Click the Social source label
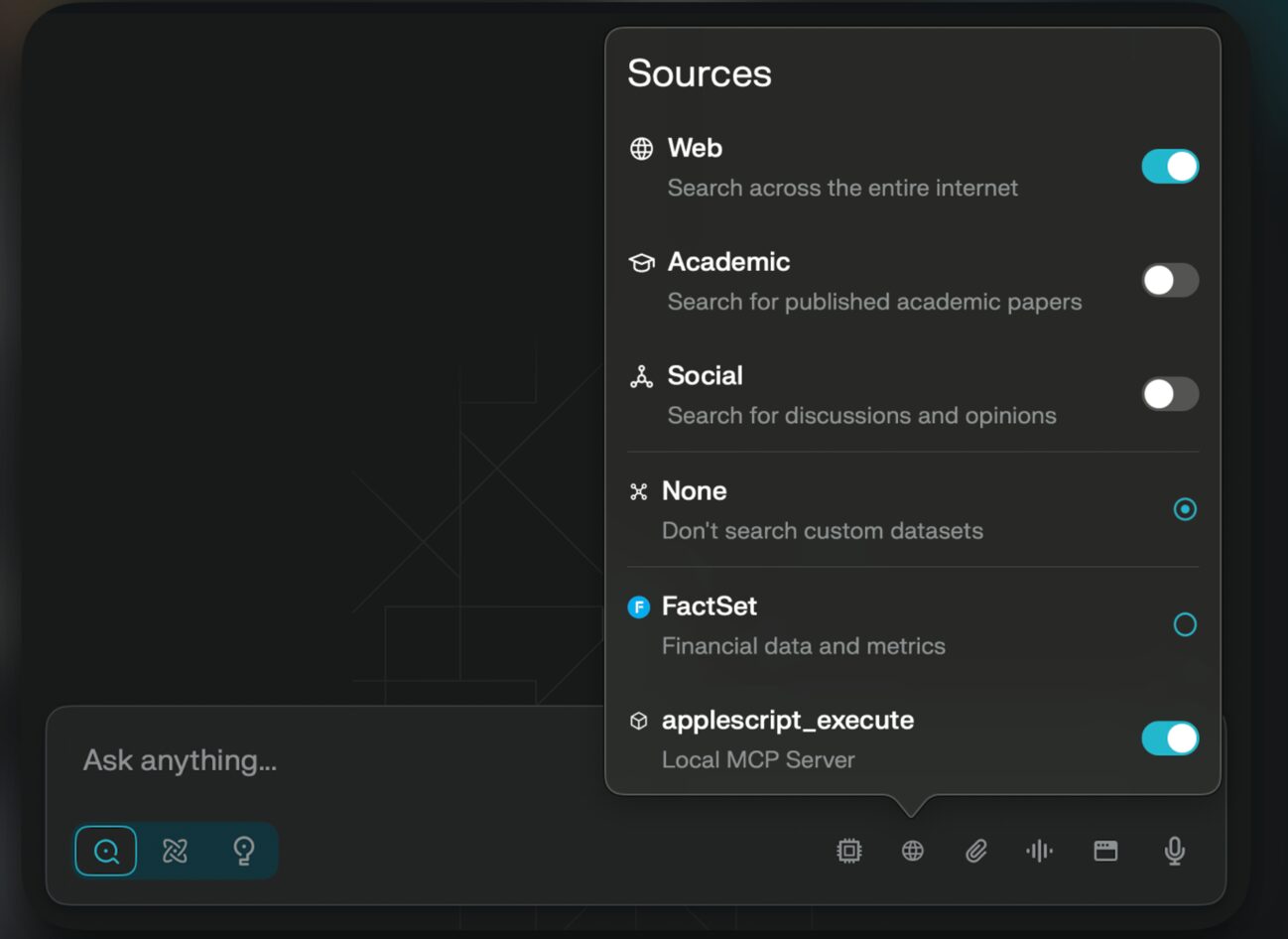Viewport: 1288px width, 939px height. pos(705,376)
